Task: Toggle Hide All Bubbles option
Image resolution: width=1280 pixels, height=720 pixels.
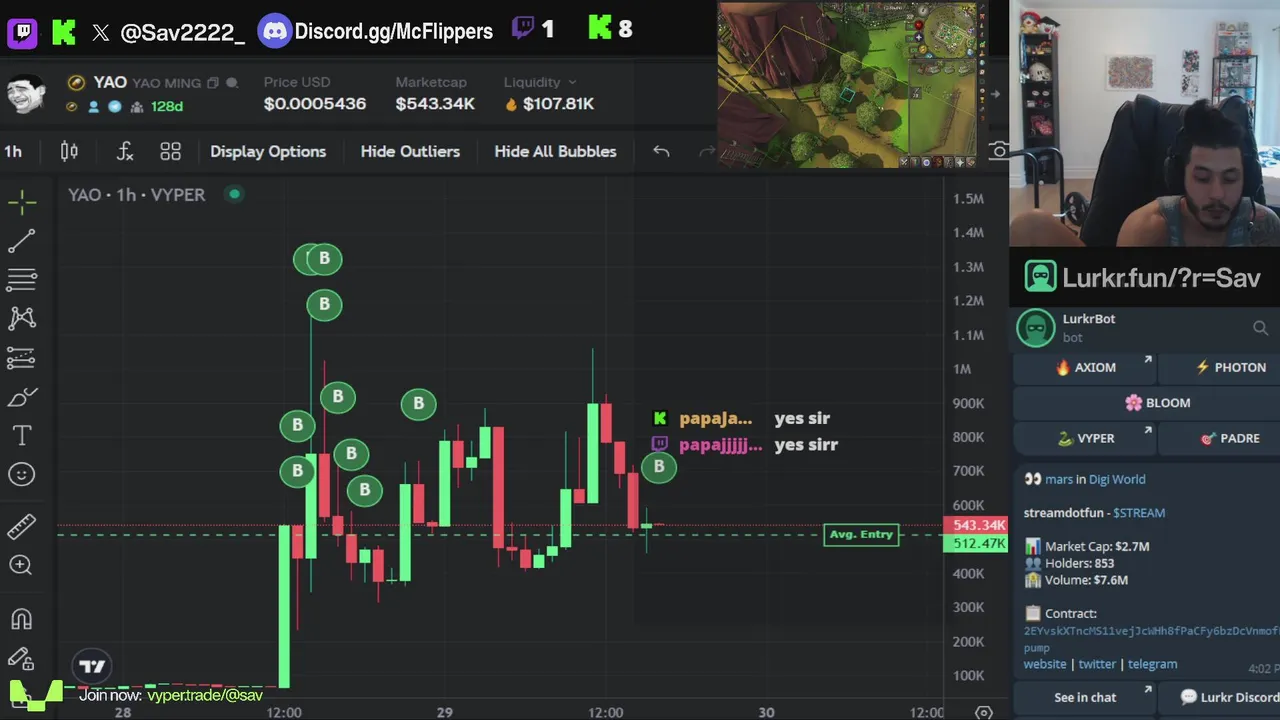Action: click(x=555, y=151)
